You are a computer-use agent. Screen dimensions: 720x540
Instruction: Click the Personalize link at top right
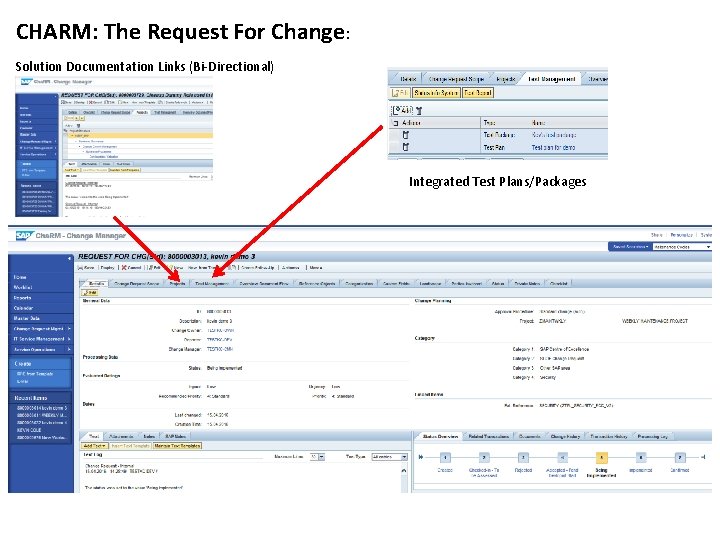(x=681, y=235)
